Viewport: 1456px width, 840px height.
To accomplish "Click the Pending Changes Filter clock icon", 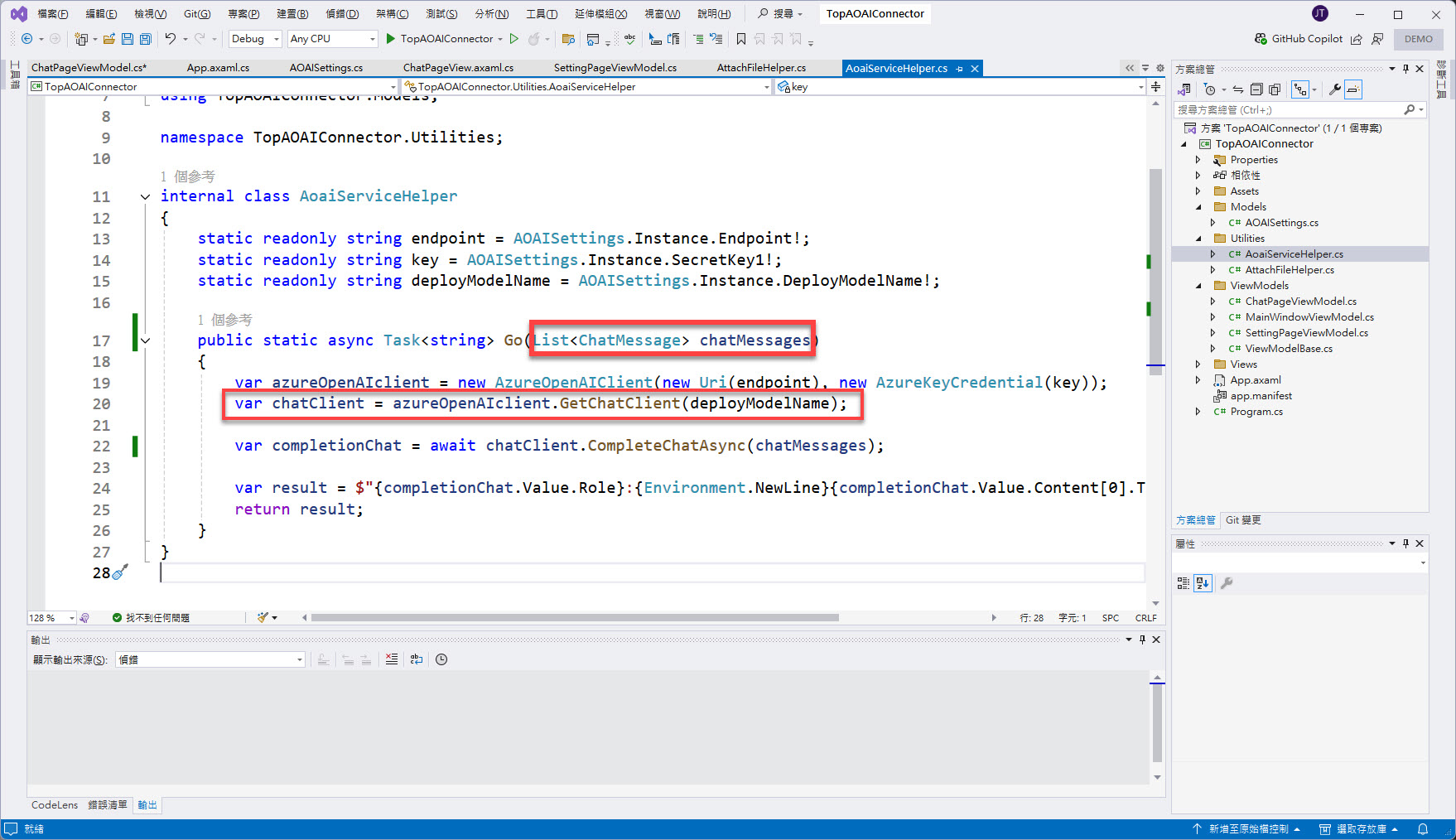I will [x=1210, y=89].
